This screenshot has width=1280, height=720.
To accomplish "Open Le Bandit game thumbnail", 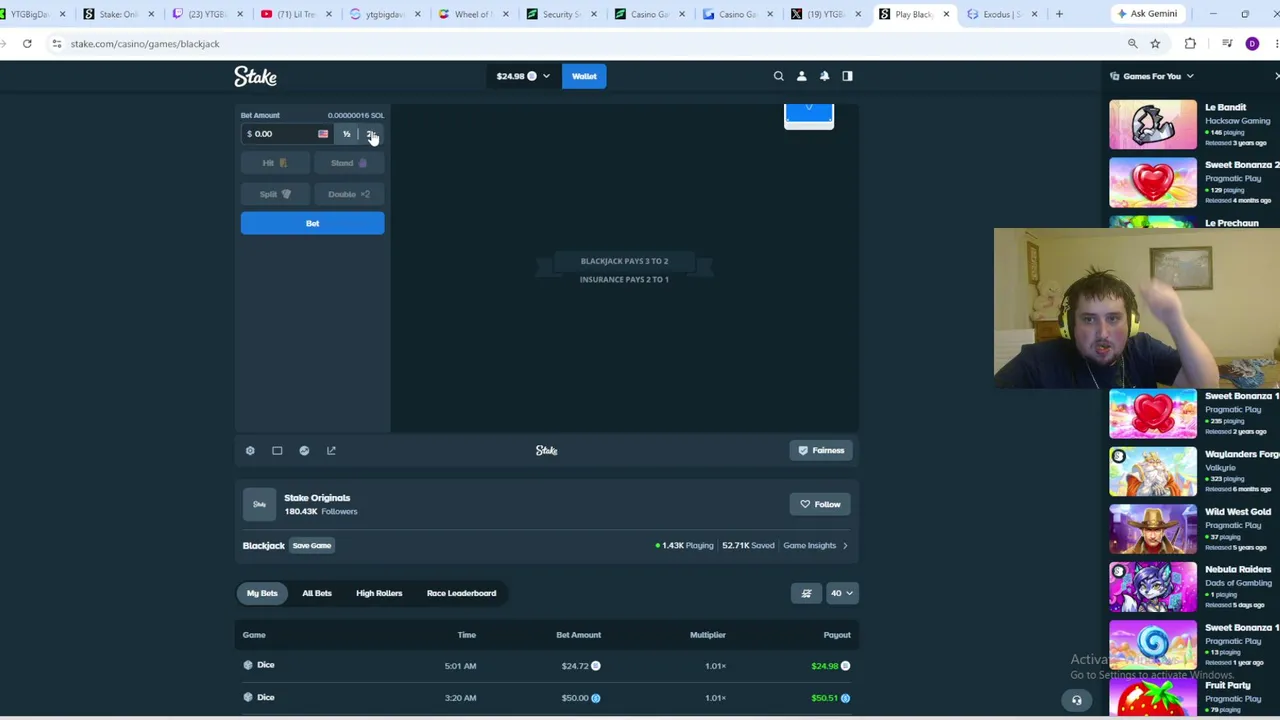I will 1153,125.
